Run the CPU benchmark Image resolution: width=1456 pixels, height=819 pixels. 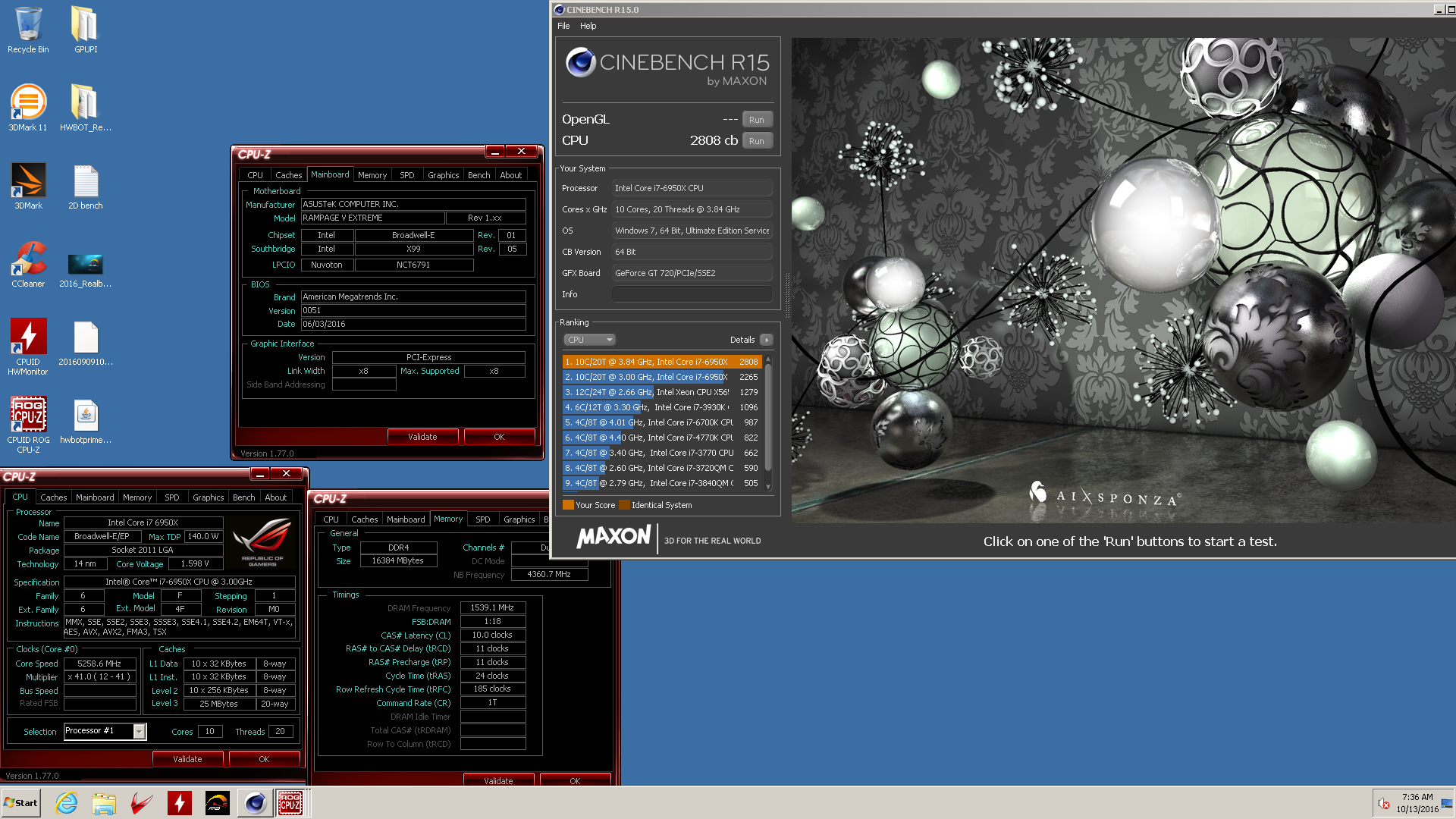pyautogui.click(x=757, y=141)
